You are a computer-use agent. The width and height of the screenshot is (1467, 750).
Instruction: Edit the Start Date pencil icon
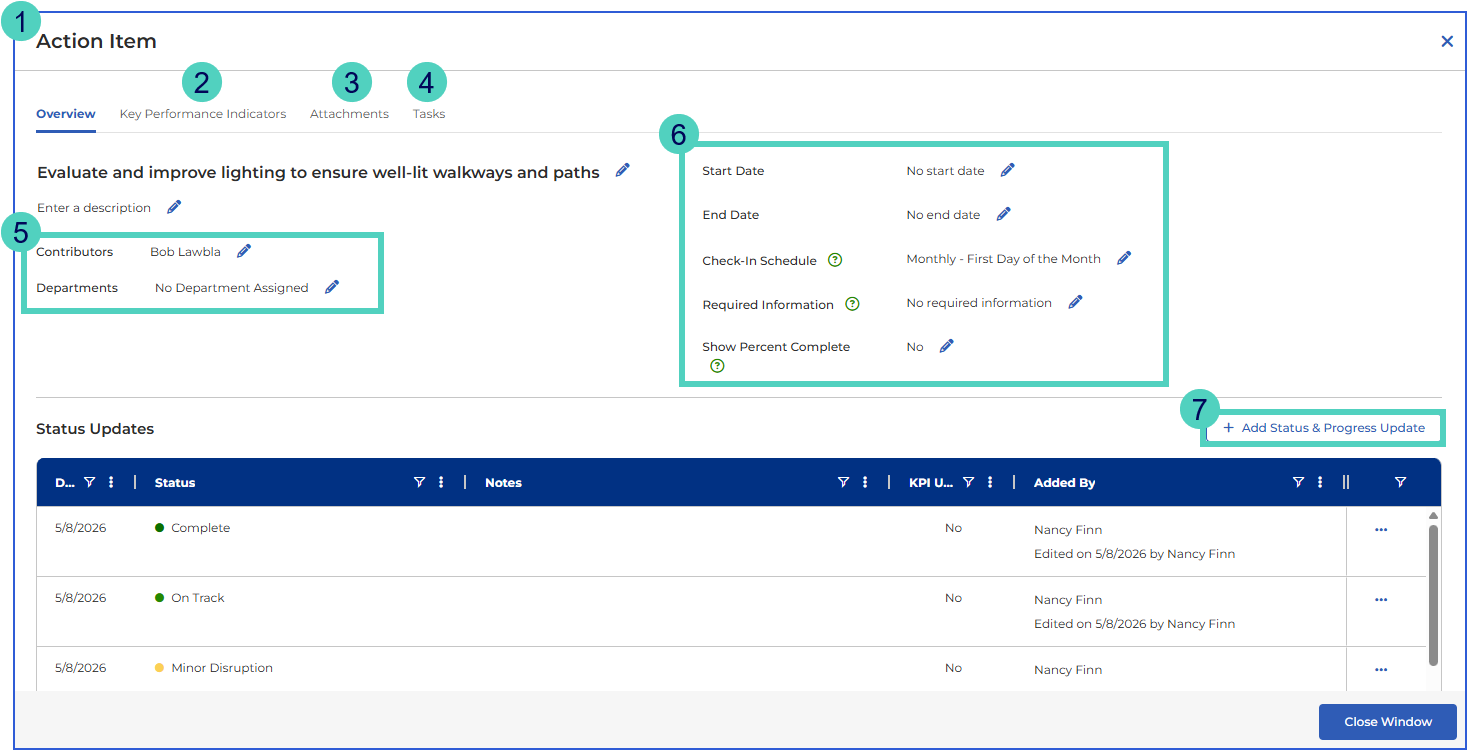(x=1008, y=170)
